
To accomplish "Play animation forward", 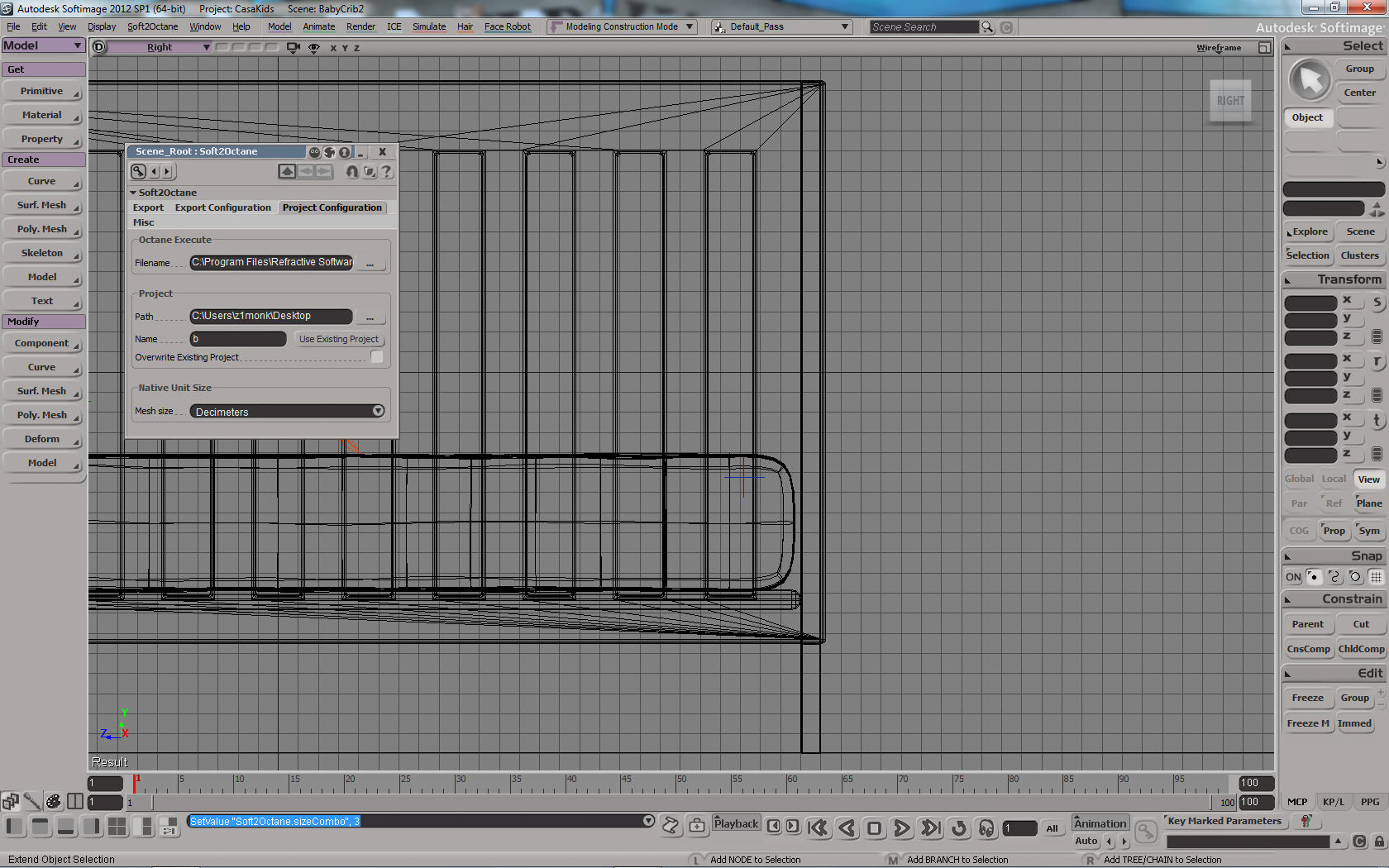I will click(902, 827).
